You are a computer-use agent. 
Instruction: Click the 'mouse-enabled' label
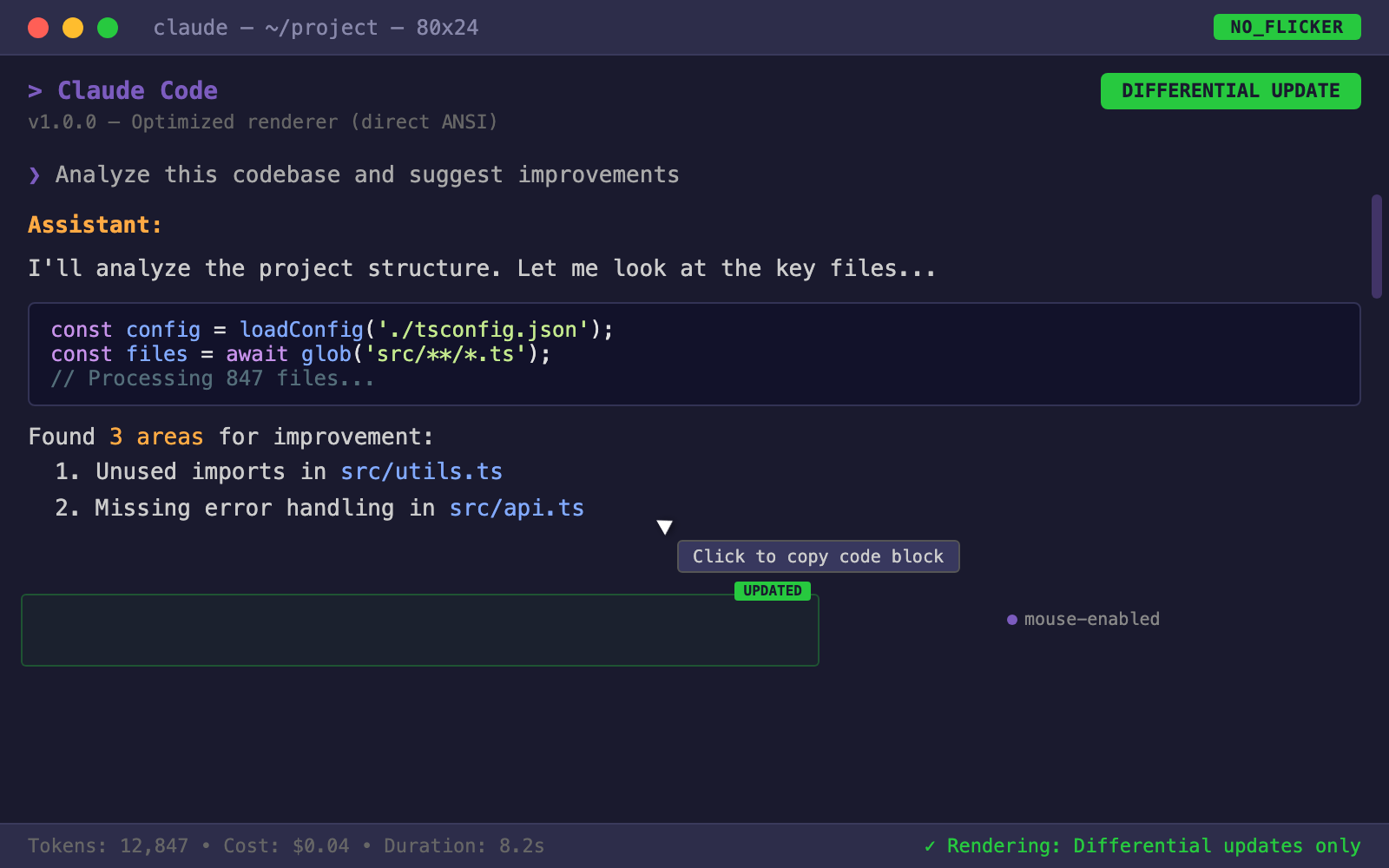(x=1092, y=619)
